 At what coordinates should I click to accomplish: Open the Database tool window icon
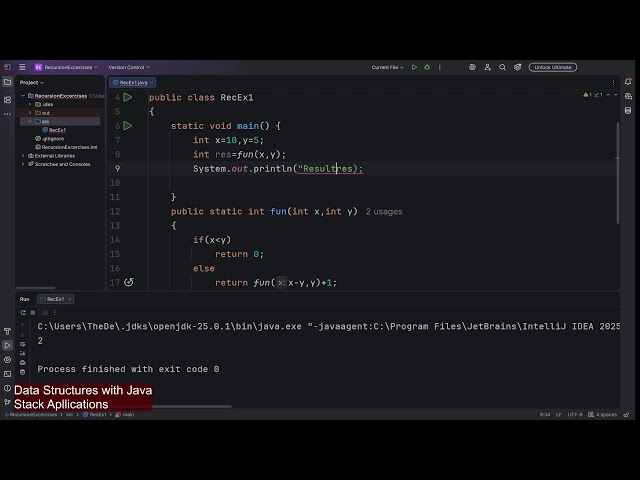coord(628,111)
